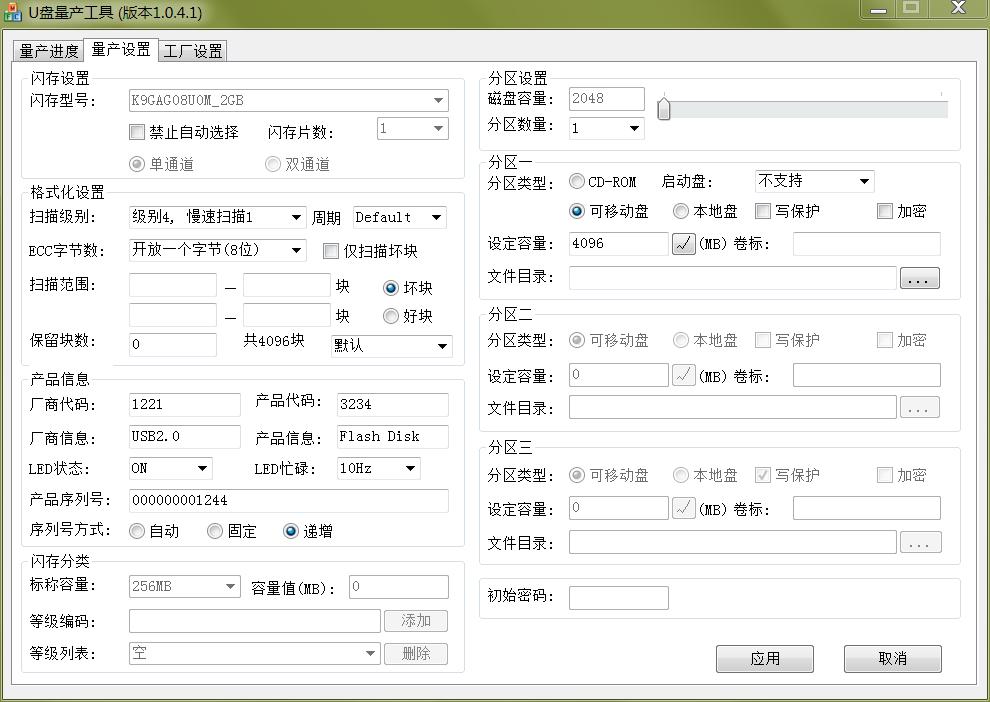Minimize the U盘量产工具 window
990x702 pixels.
tap(878, 9)
